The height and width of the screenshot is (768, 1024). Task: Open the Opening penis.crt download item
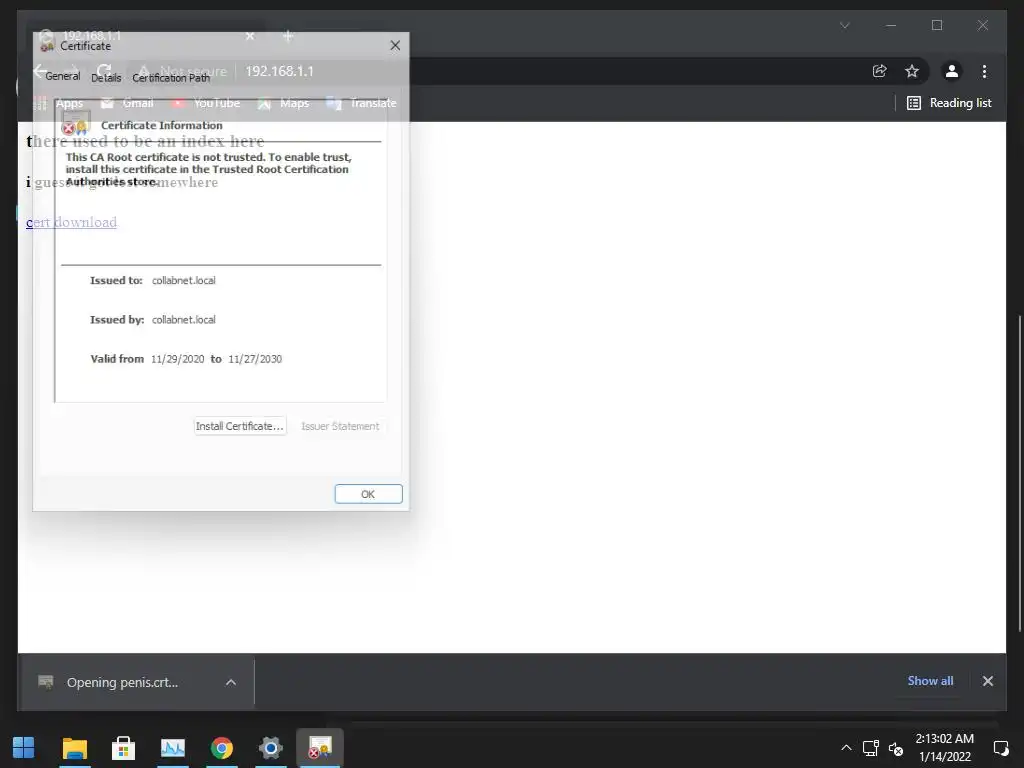tap(122, 682)
